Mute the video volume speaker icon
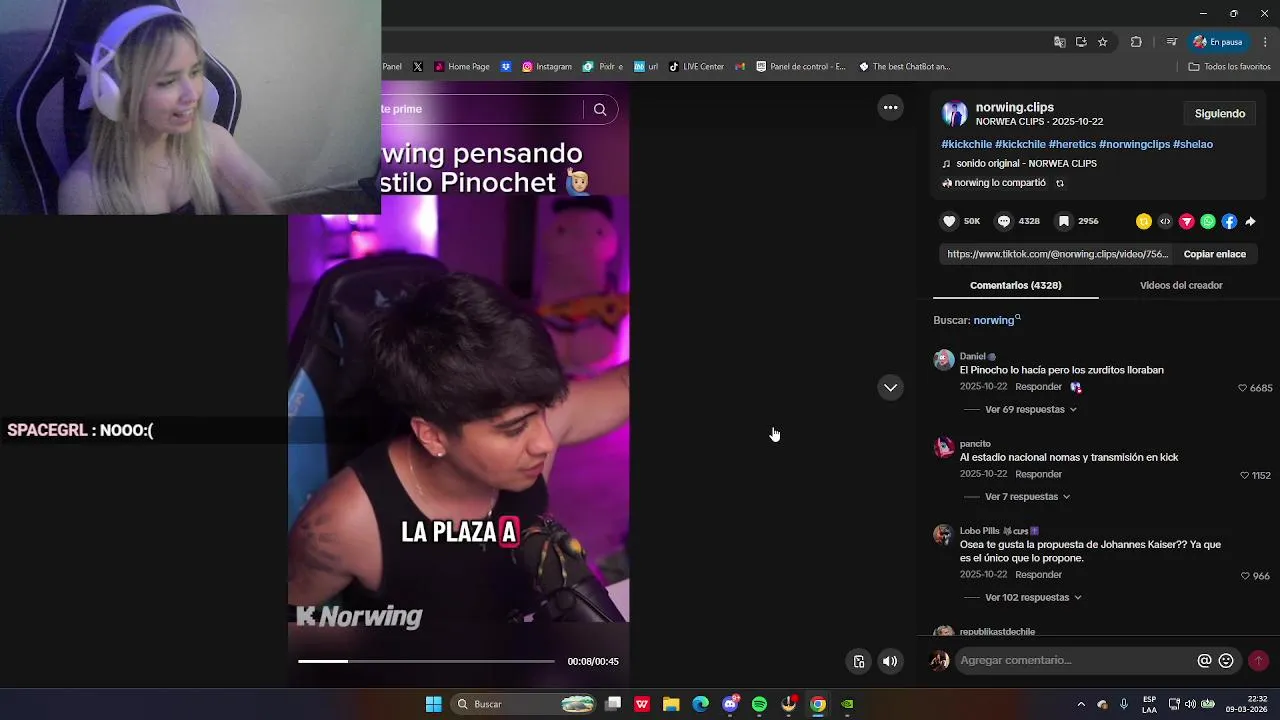The image size is (1280, 720). pyautogui.click(x=890, y=661)
